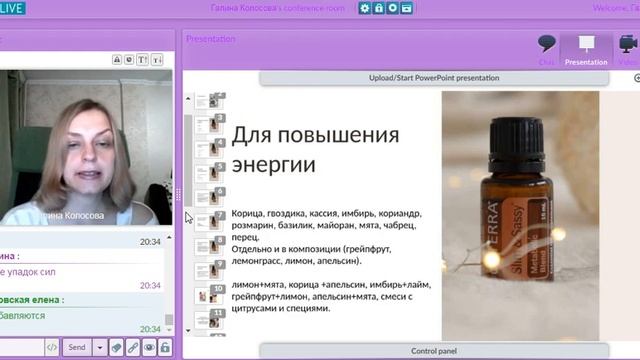The width and height of the screenshot is (640, 360).
Task: Select slide thumbnail 6
Action: click(210, 198)
